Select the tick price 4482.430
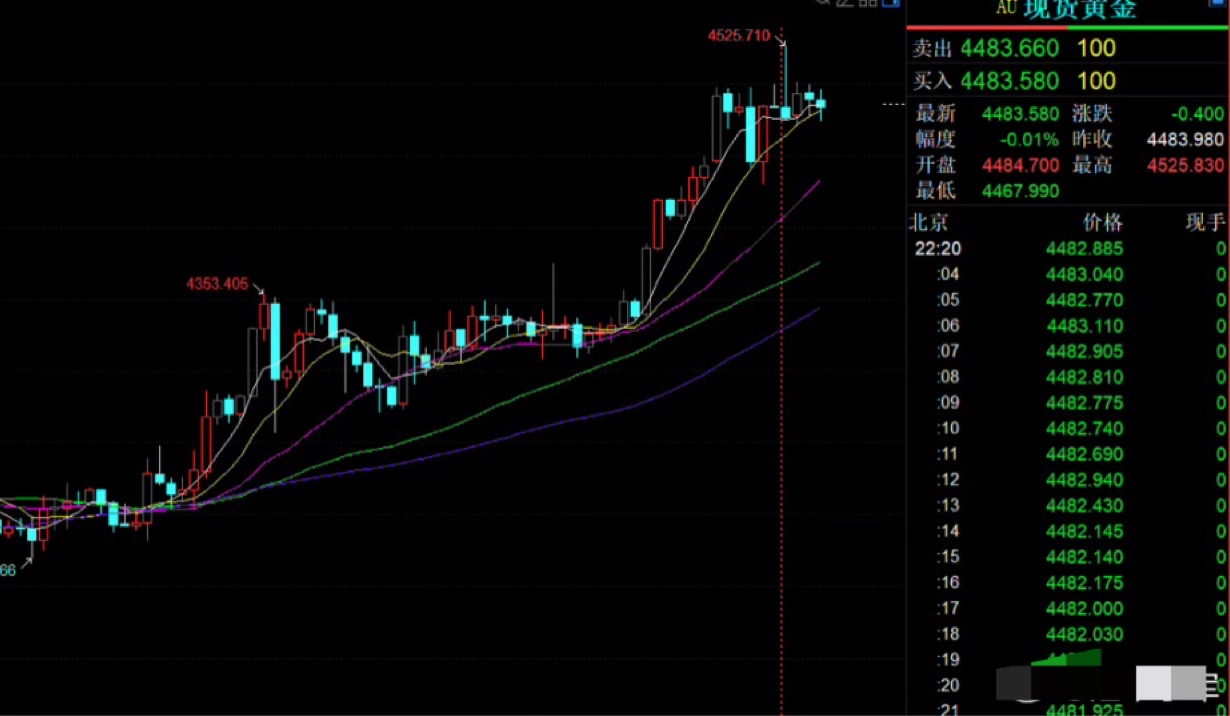 pos(1085,506)
